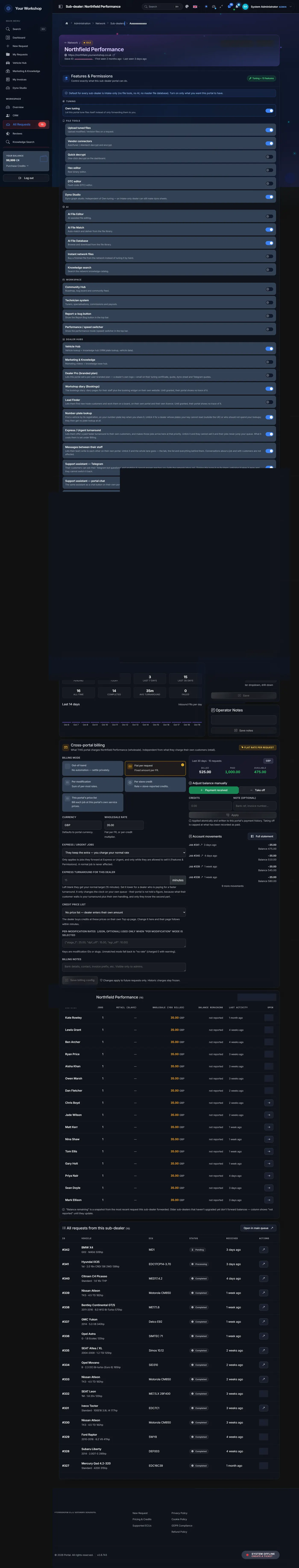The width and height of the screenshot is (299, 1568).
Task: Click the Credits amount input field
Action: [210, 806]
